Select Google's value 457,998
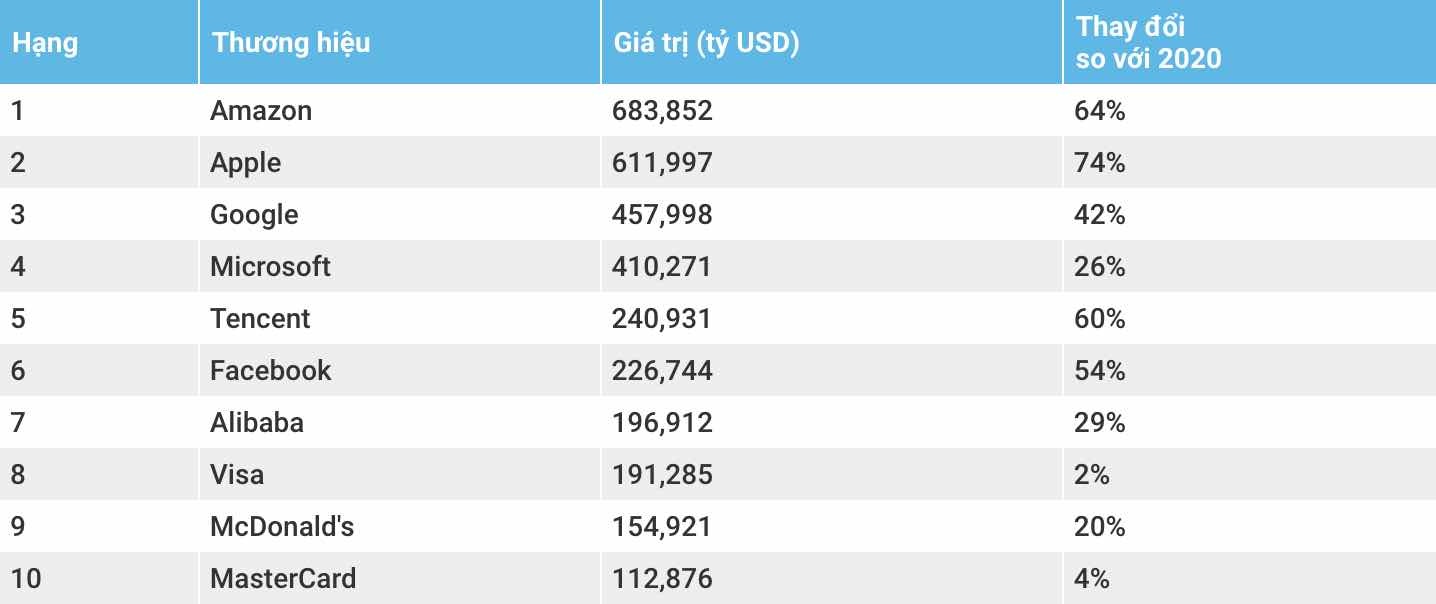1436x604 pixels. (662, 214)
